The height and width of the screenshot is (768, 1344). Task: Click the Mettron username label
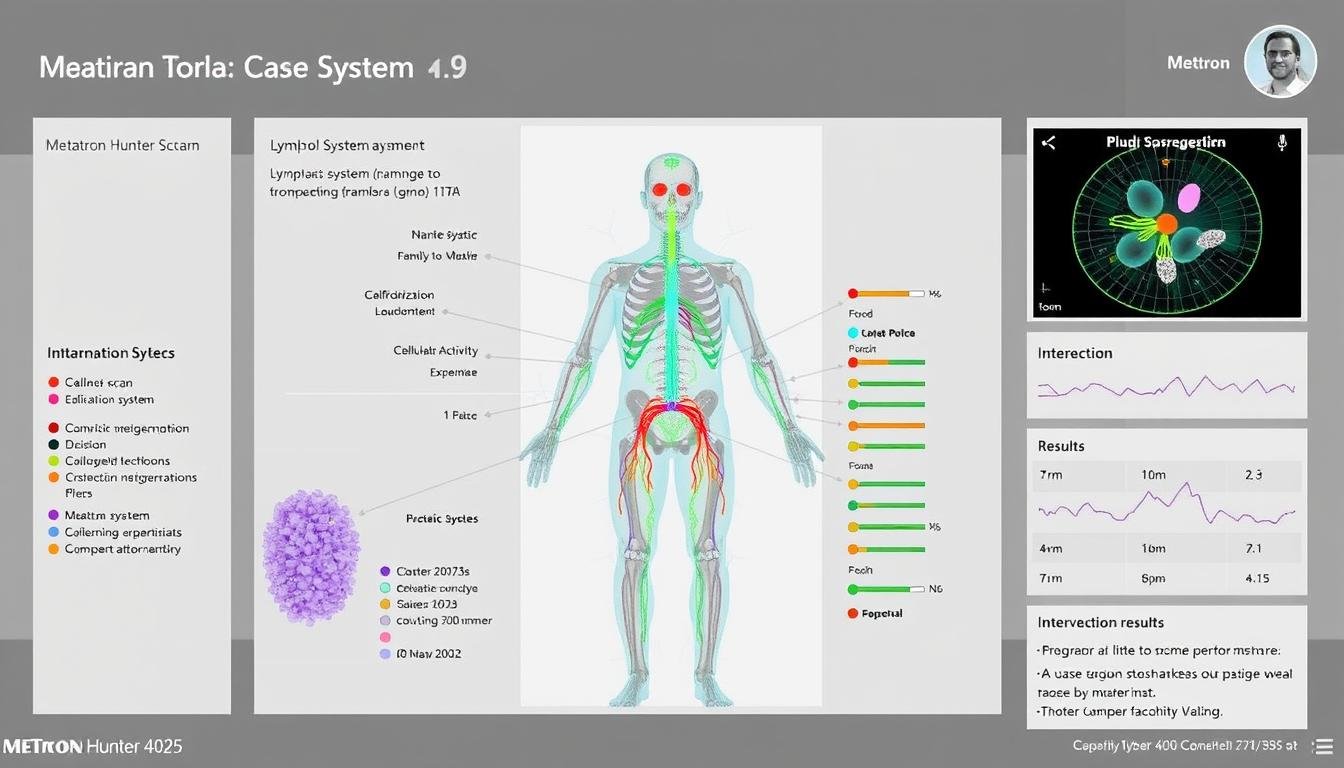(1198, 62)
